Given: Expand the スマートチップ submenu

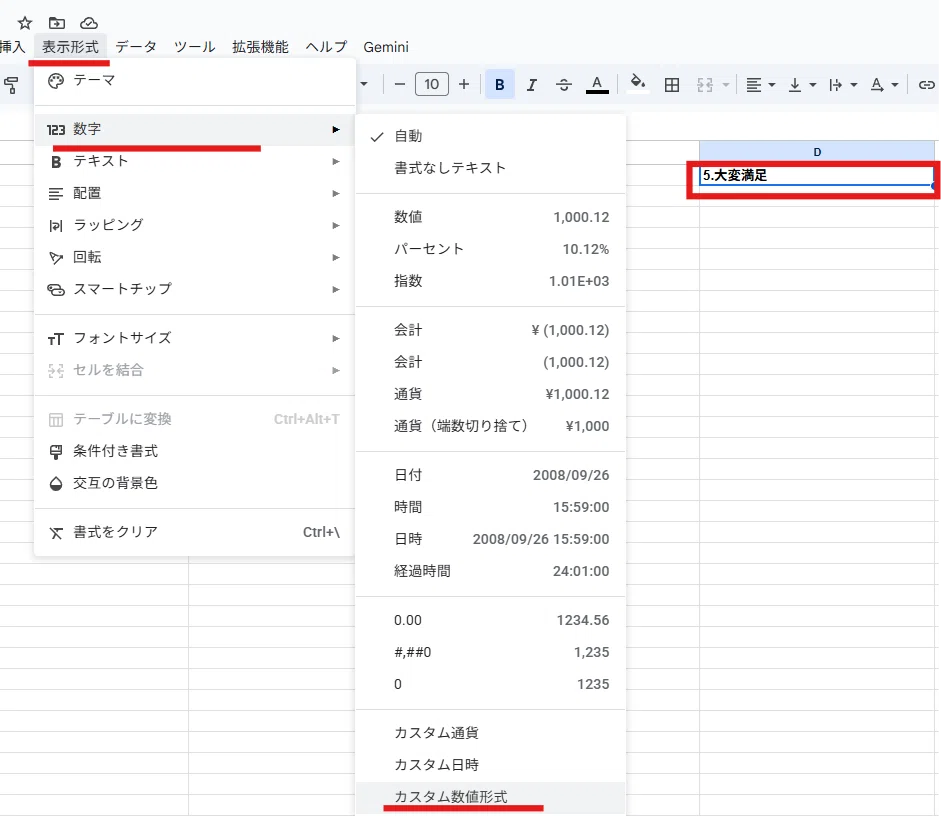Looking at the screenshot, I should coord(194,289).
